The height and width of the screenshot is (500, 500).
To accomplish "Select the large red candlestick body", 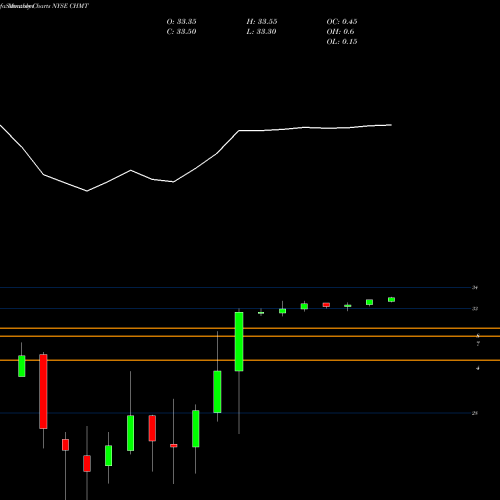I will [x=43, y=391].
